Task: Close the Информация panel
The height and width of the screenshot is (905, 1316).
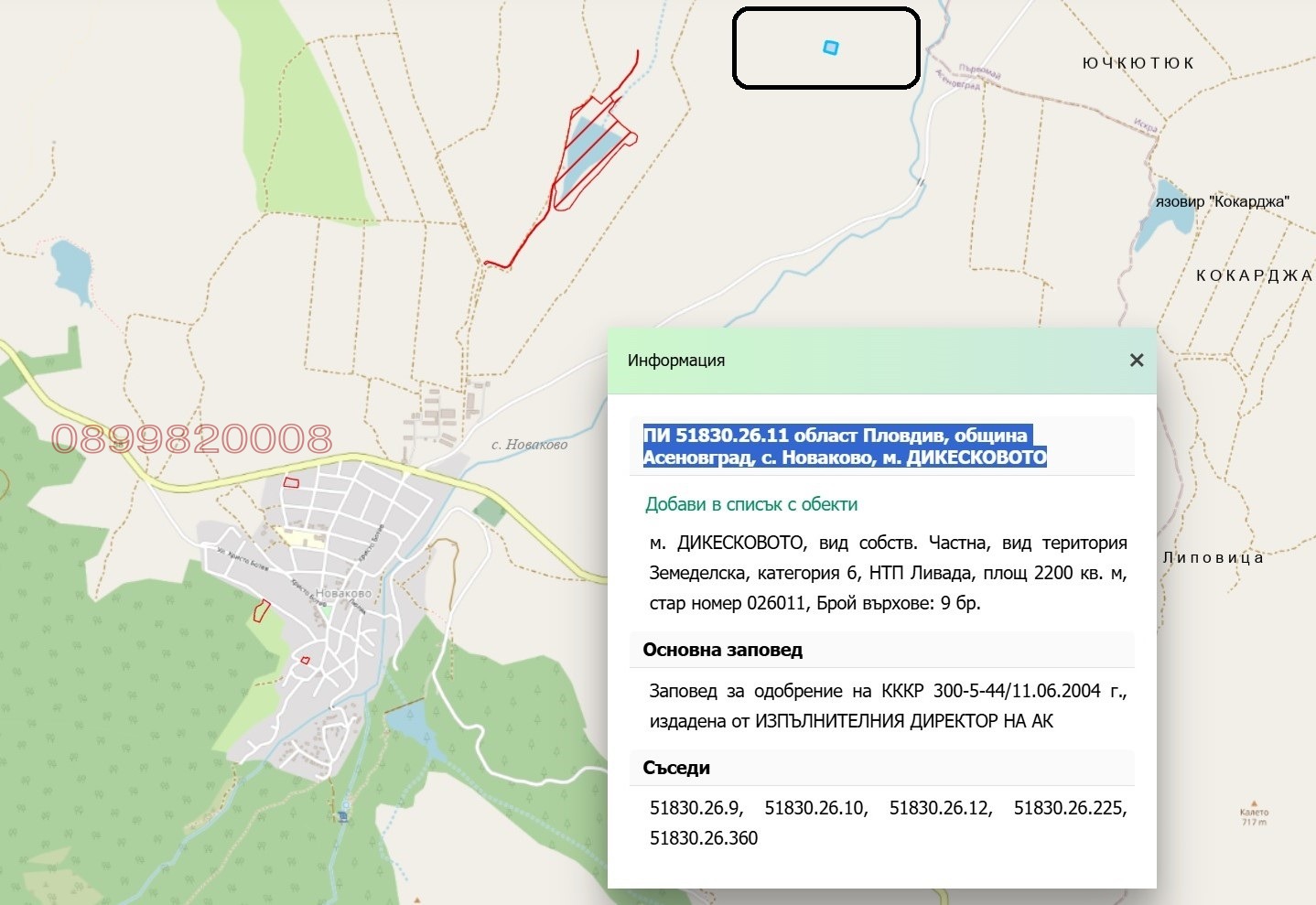Action: click(x=1136, y=360)
